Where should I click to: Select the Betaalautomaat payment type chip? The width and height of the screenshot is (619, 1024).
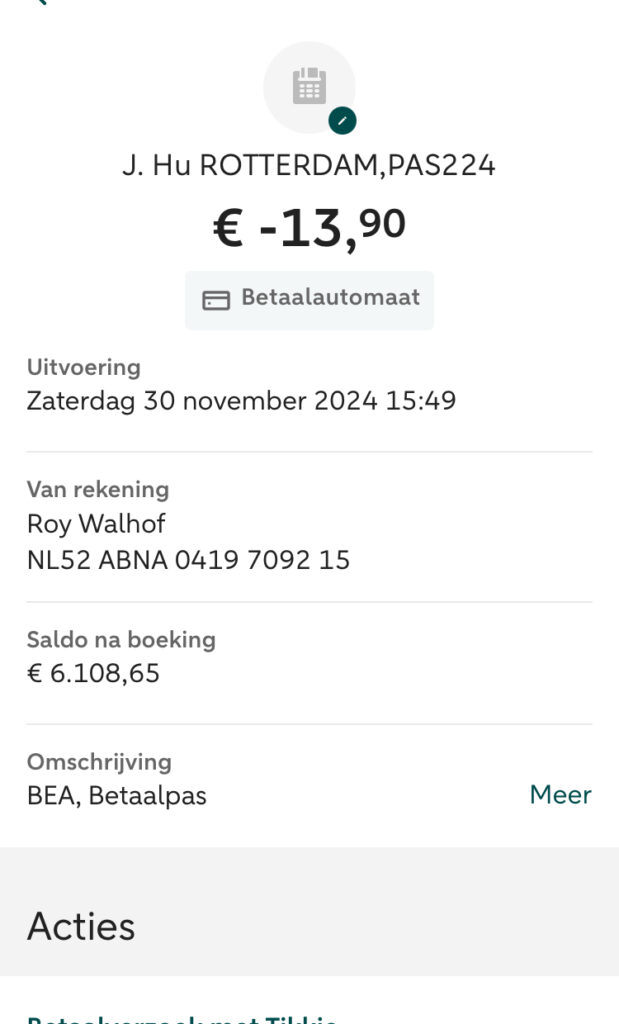(309, 299)
